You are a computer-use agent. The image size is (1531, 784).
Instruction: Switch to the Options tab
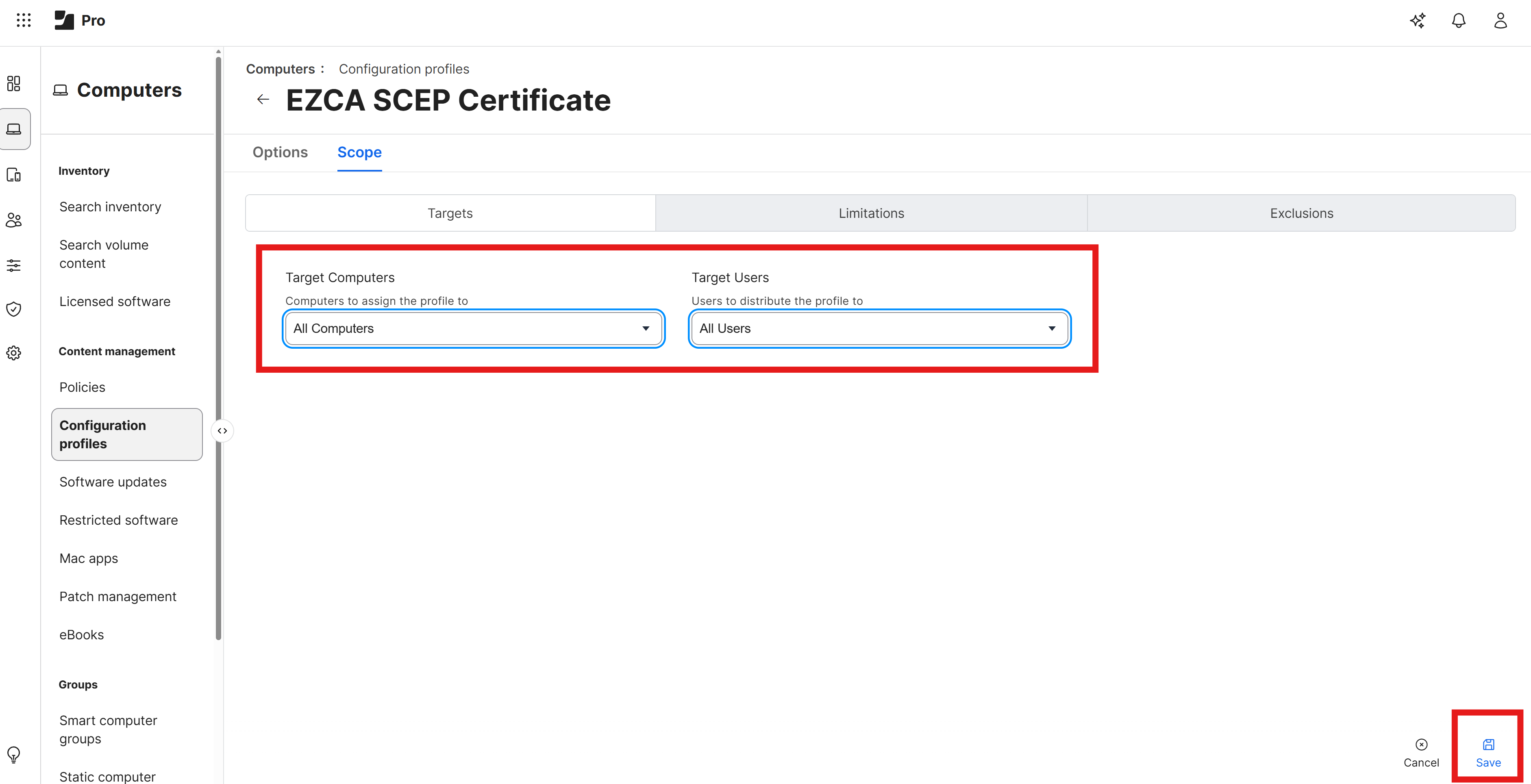(280, 152)
